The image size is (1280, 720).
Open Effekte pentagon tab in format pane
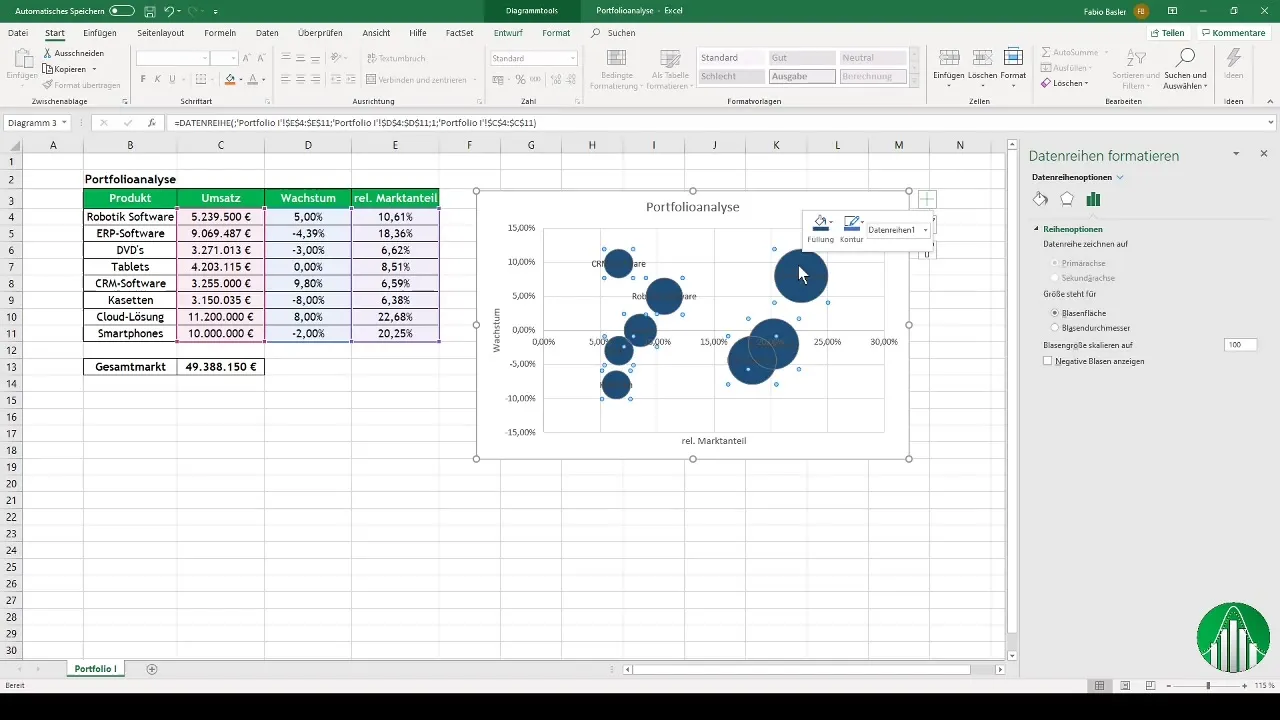pos(1067,199)
